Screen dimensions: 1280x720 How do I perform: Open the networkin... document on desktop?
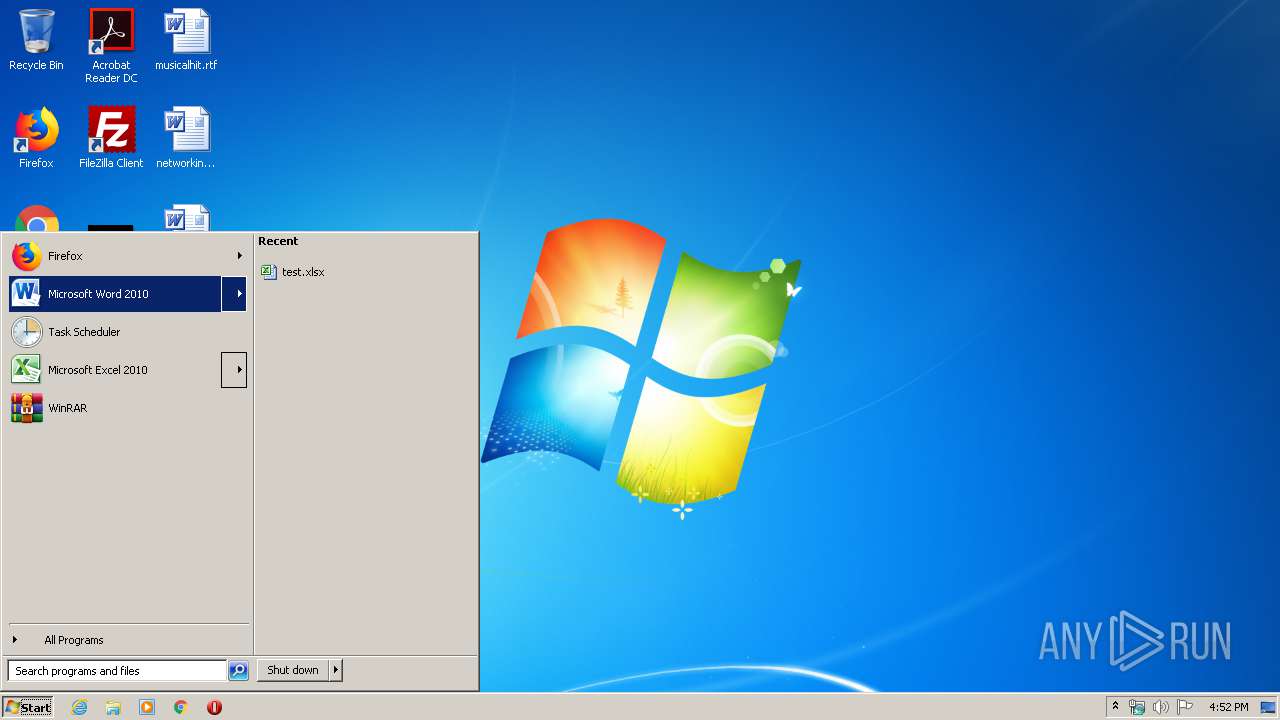186,138
